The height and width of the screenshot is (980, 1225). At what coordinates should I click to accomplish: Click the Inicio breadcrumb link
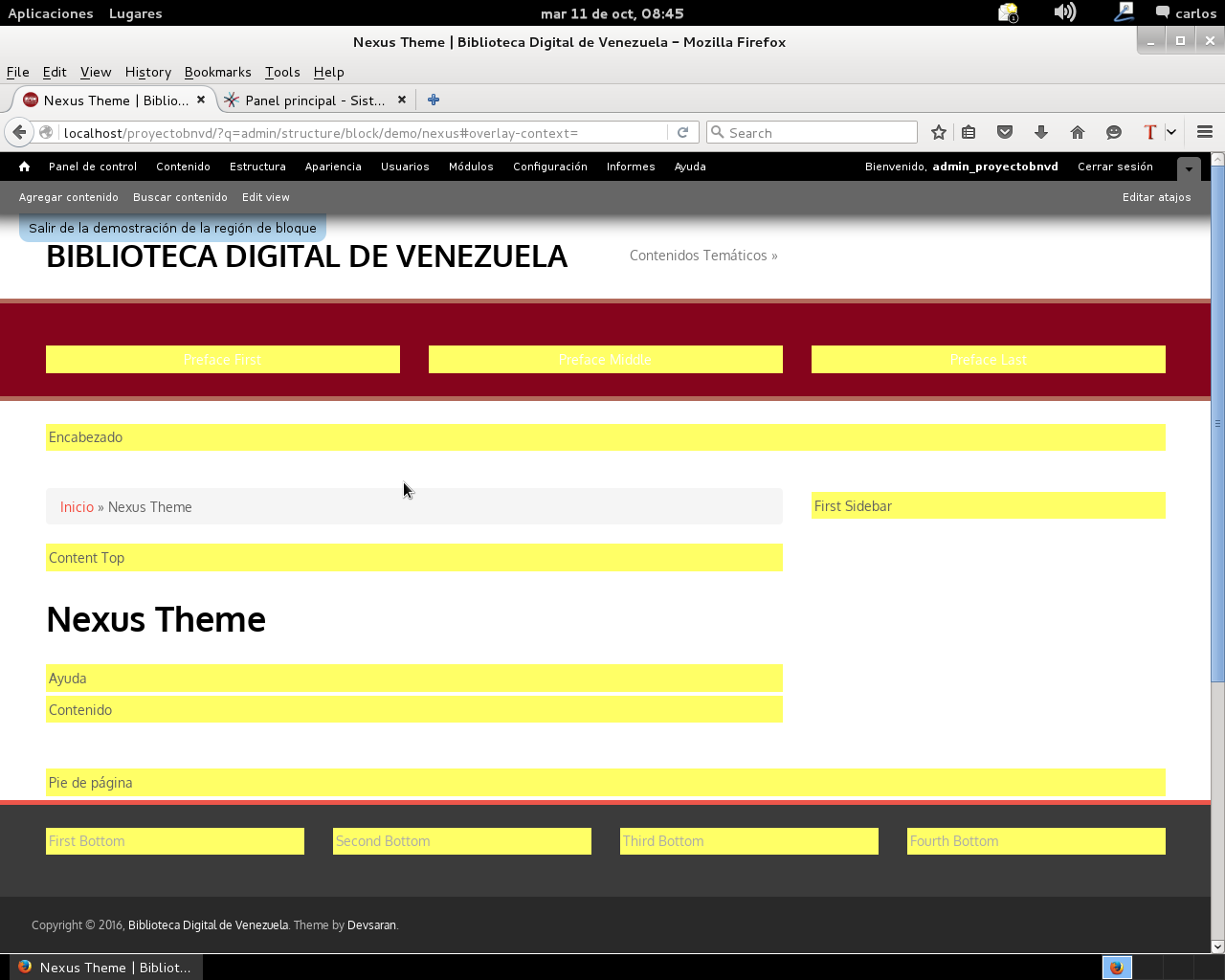tap(77, 507)
